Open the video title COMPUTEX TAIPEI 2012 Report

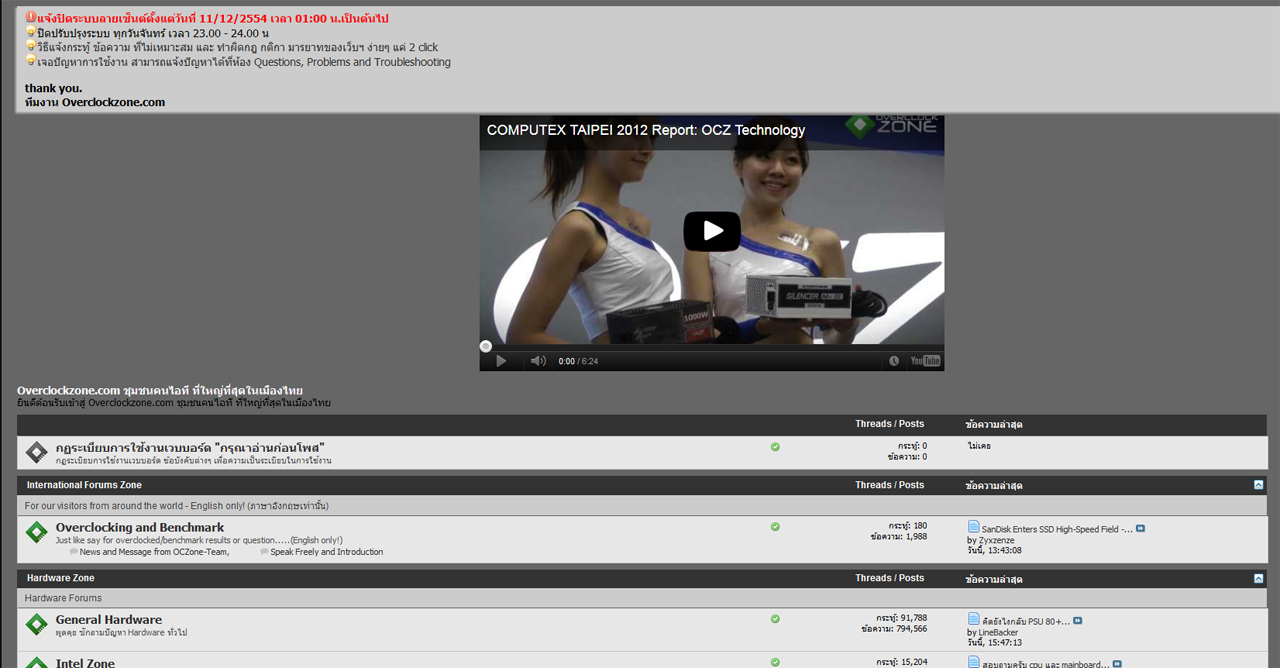click(646, 130)
